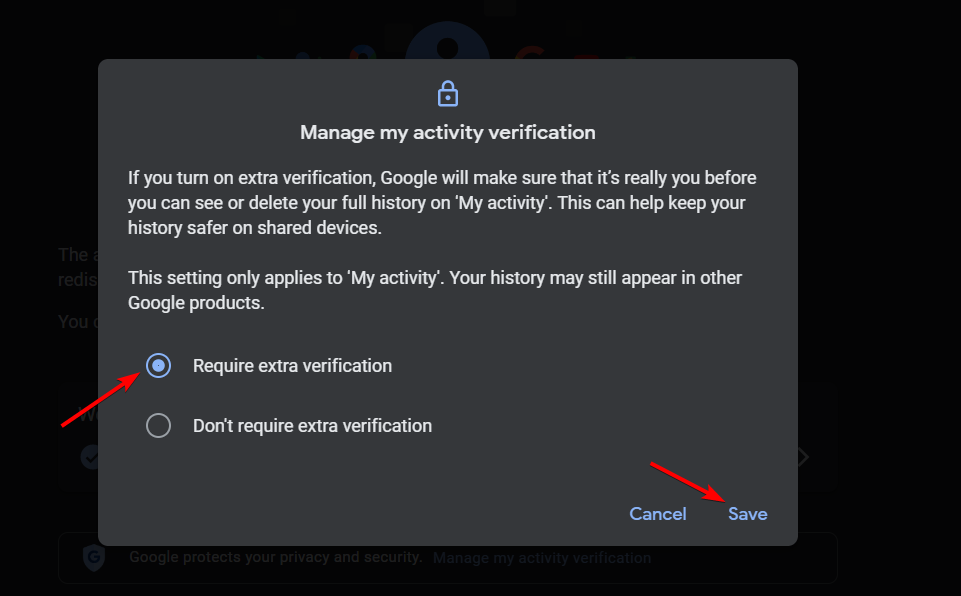
Task: Click the Google shield icon in the privacy banner
Action: point(93,557)
